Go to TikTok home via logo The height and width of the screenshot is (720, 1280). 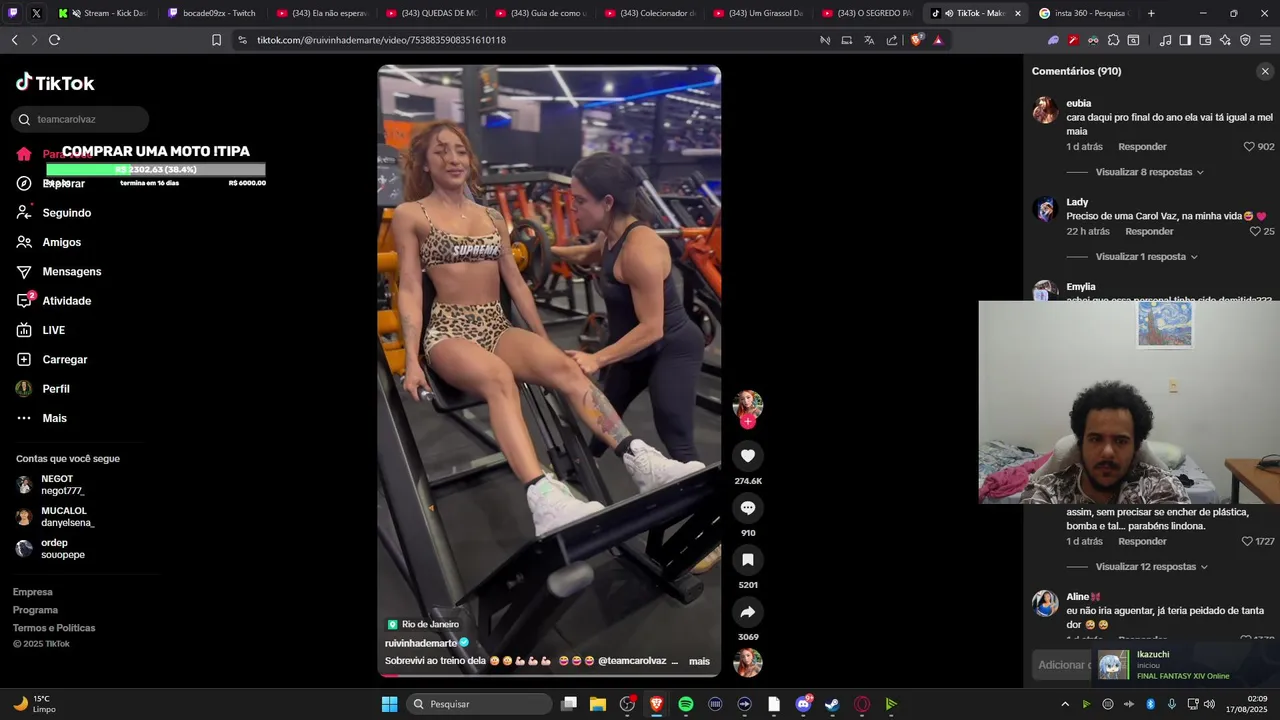pyautogui.click(x=55, y=83)
